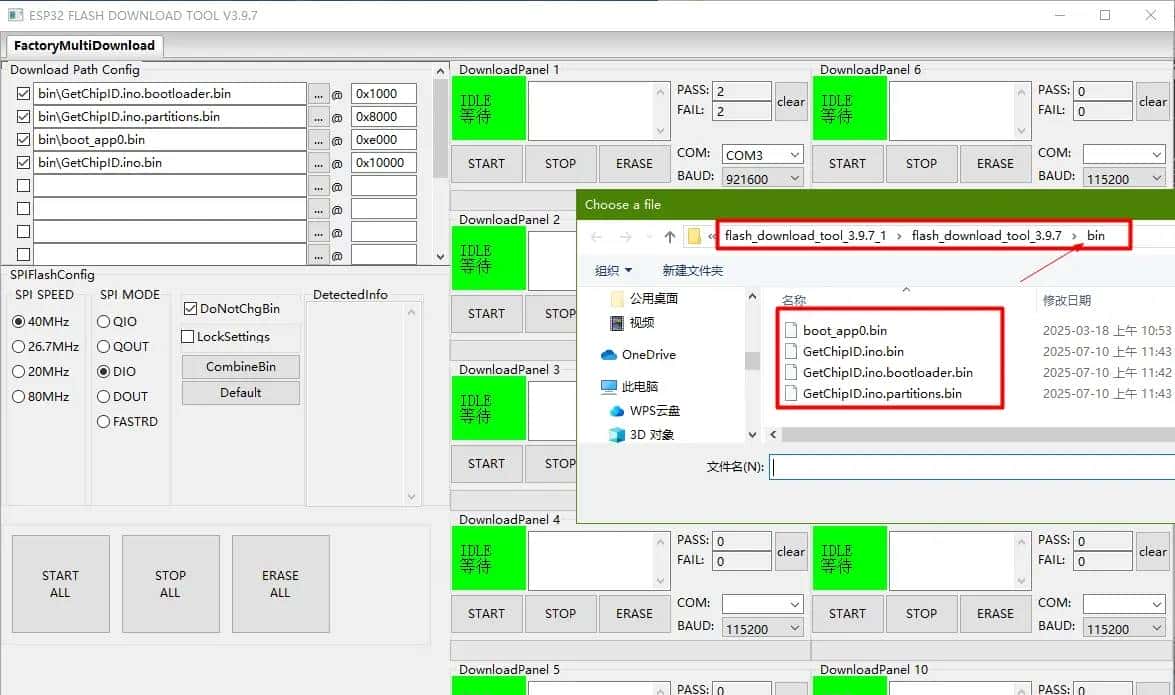Open the 组织 dropdown in file dialog

pos(610,270)
